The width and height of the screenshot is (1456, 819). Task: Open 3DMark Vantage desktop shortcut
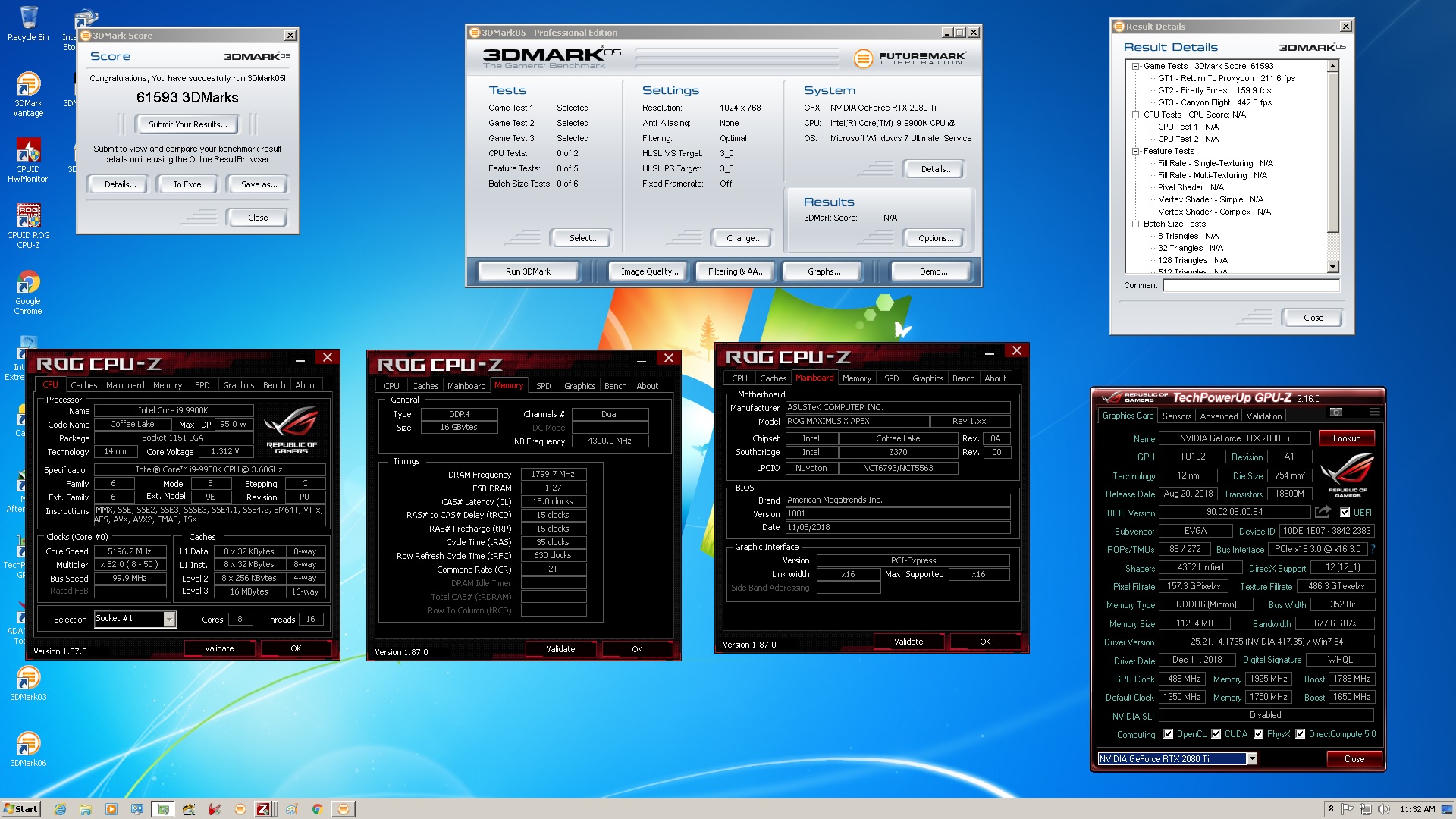(x=28, y=94)
